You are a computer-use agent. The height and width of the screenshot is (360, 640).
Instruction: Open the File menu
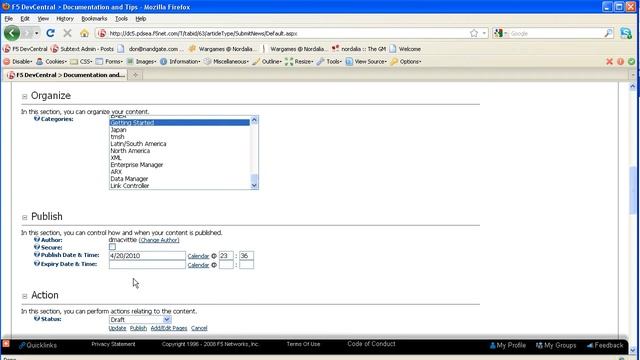[9, 19]
